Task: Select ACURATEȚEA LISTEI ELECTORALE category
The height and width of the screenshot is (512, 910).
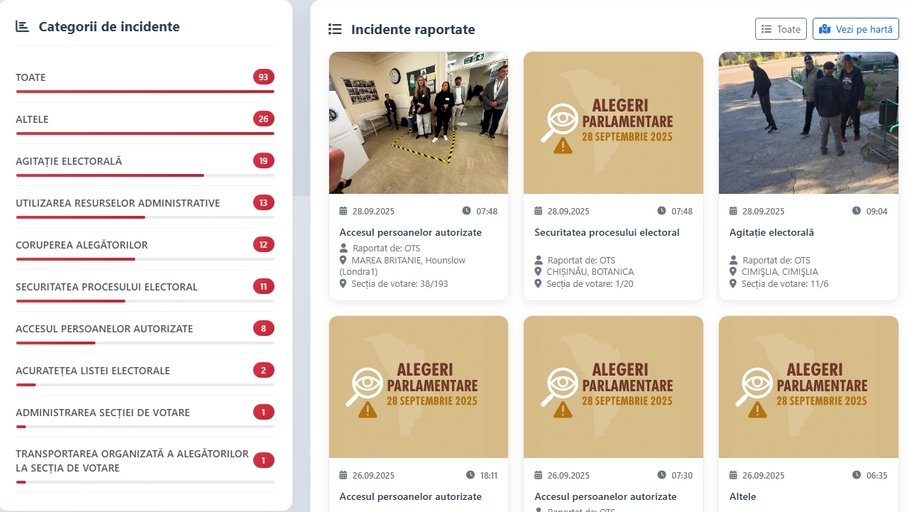Action: coord(145,370)
